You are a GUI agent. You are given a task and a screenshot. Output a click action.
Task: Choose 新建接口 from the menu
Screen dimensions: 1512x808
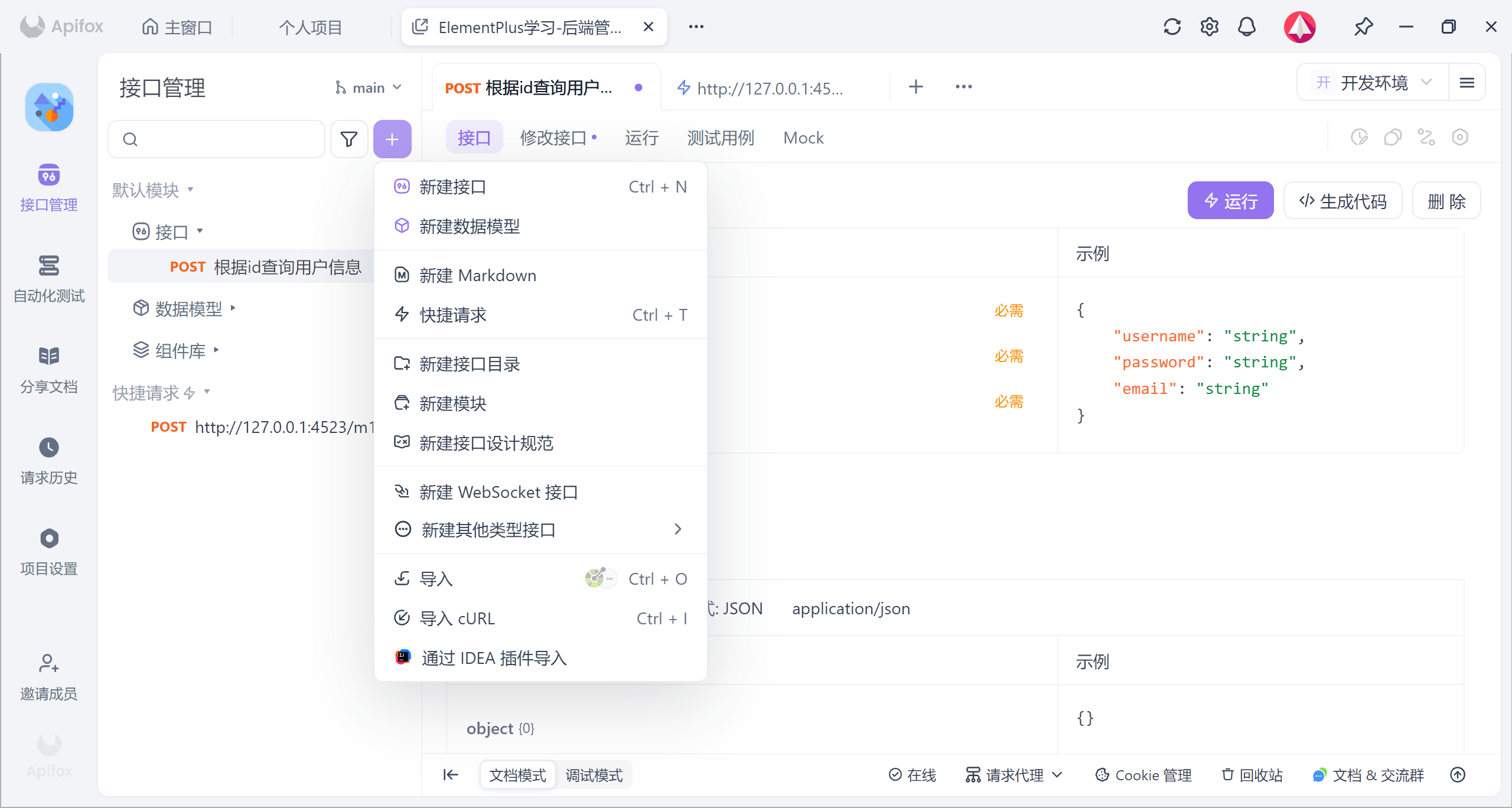pyautogui.click(x=452, y=187)
